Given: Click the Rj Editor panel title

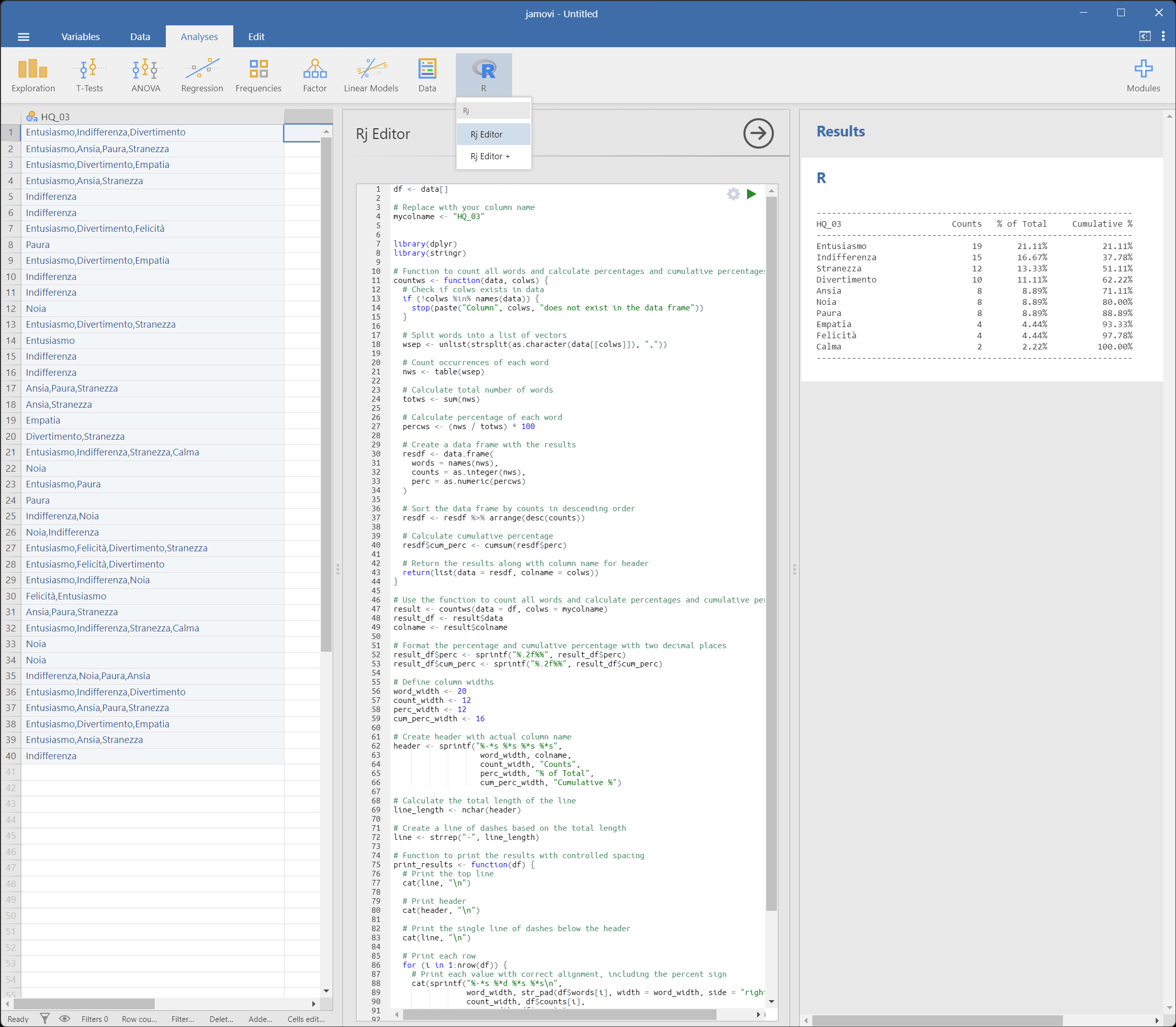Looking at the screenshot, I should point(383,133).
